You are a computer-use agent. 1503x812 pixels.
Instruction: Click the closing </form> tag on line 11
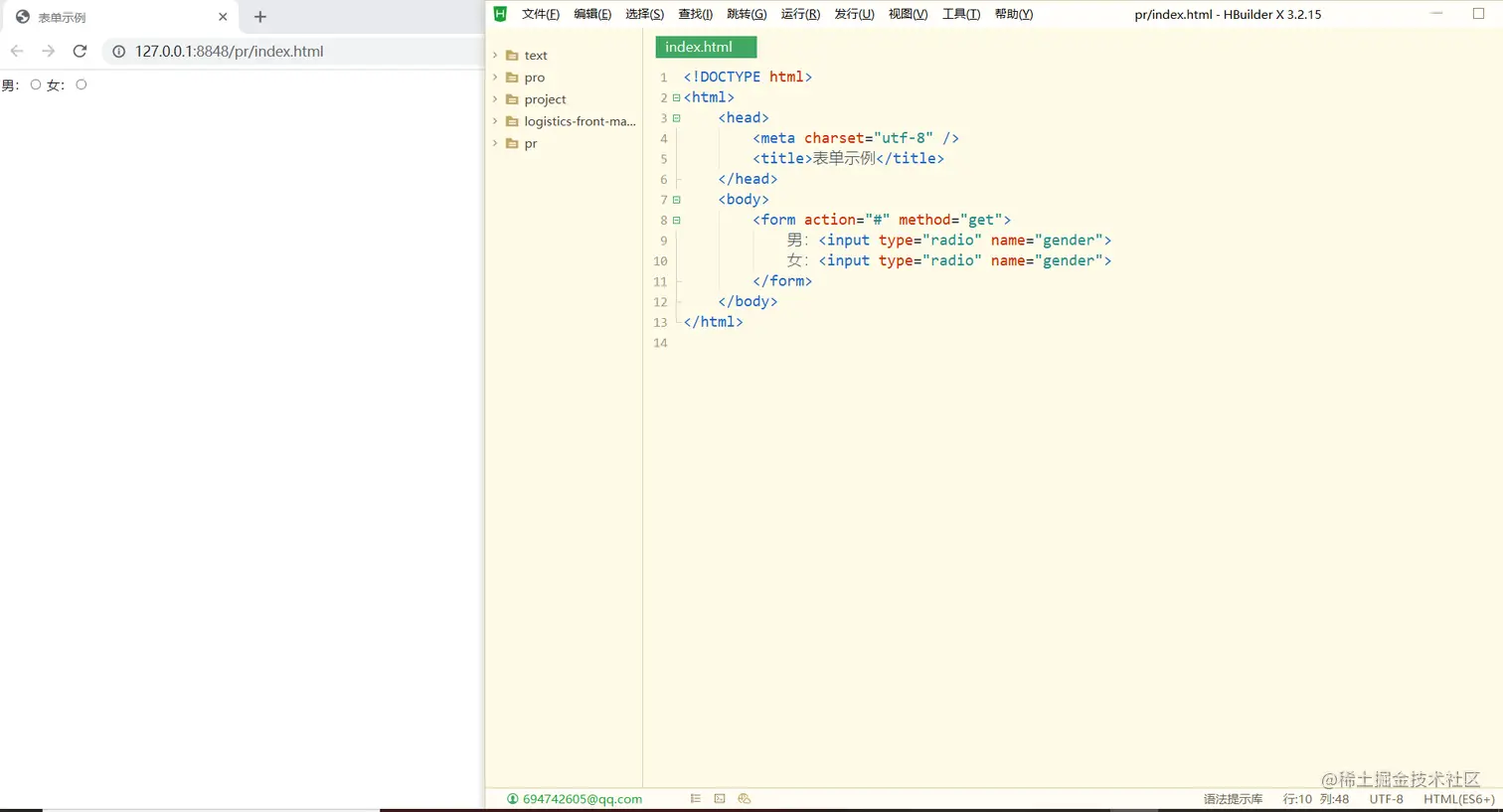pyautogui.click(x=782, y=281)
